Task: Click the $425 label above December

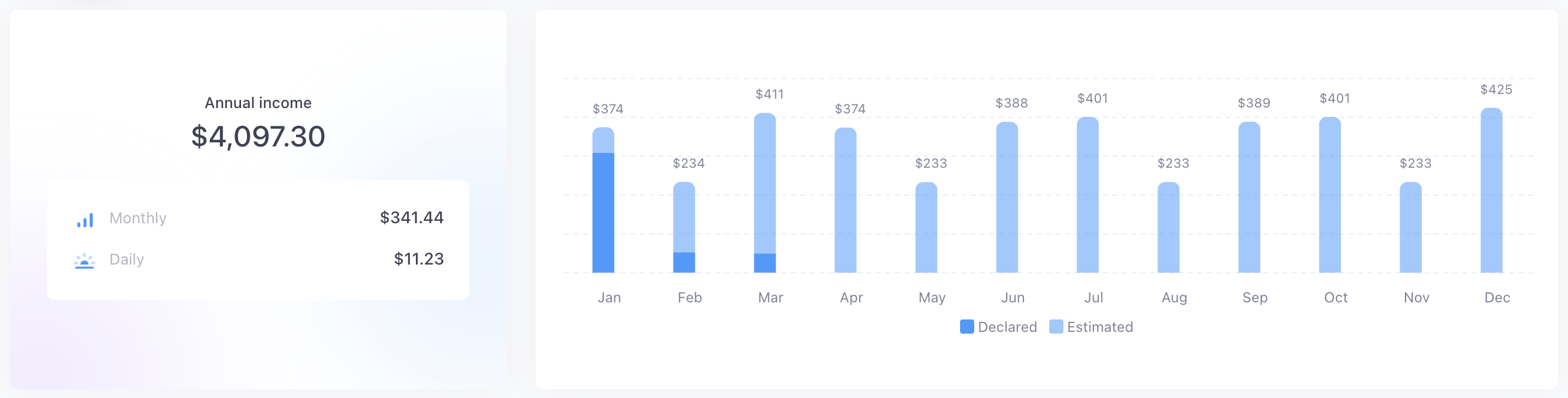Action: (1495, 90)
